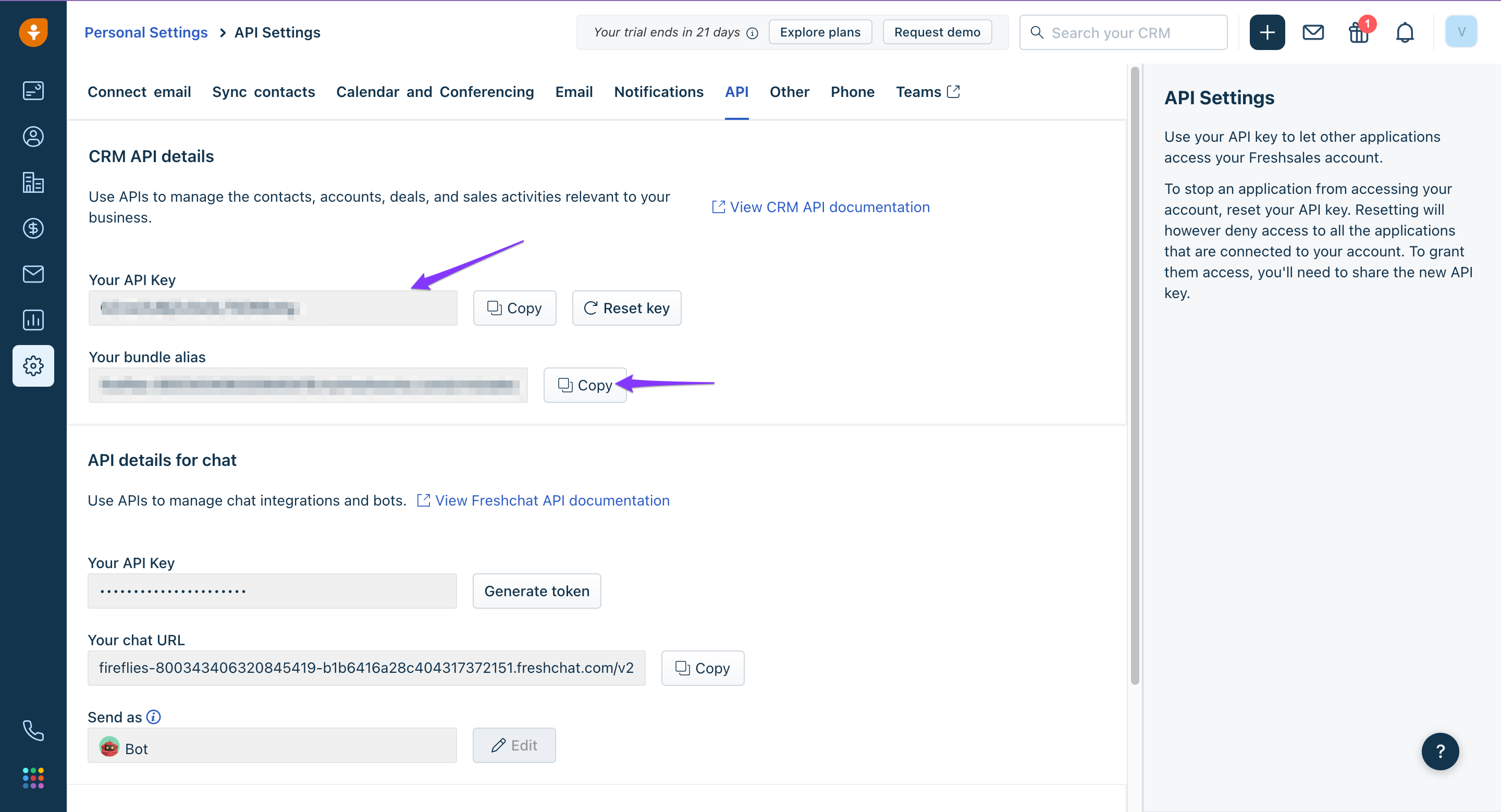This screenshot has height=812, width=1501.
Task: Click the page vertical scrollbar
Action: pyautogui.click(x=1135, y=376)
